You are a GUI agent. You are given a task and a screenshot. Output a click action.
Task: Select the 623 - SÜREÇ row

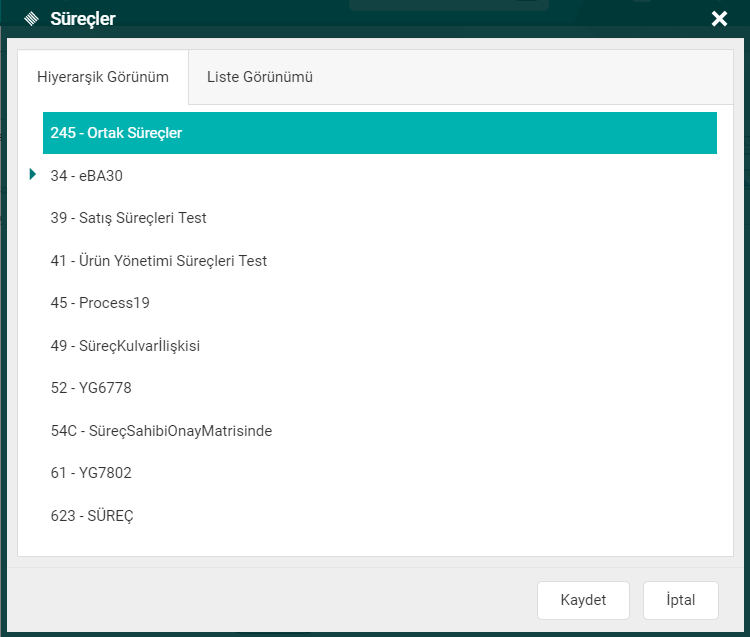[x=92, y=516]
